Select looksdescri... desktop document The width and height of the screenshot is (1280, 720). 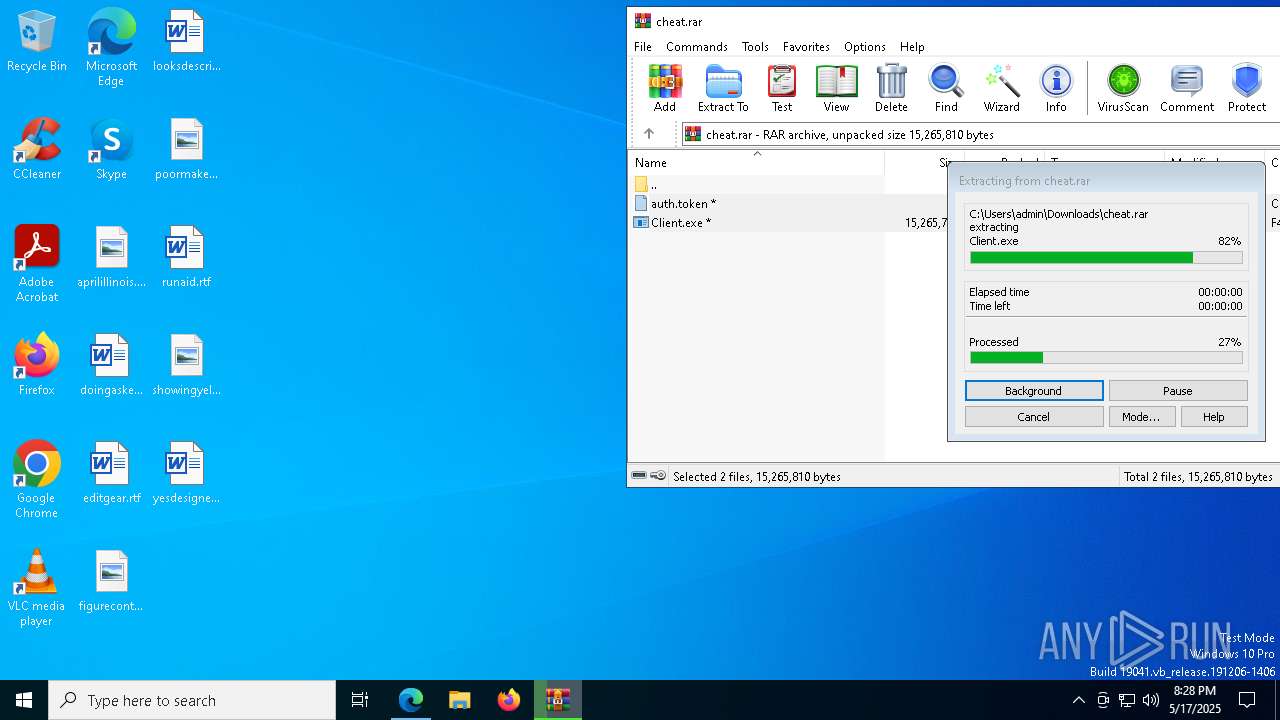186,42
